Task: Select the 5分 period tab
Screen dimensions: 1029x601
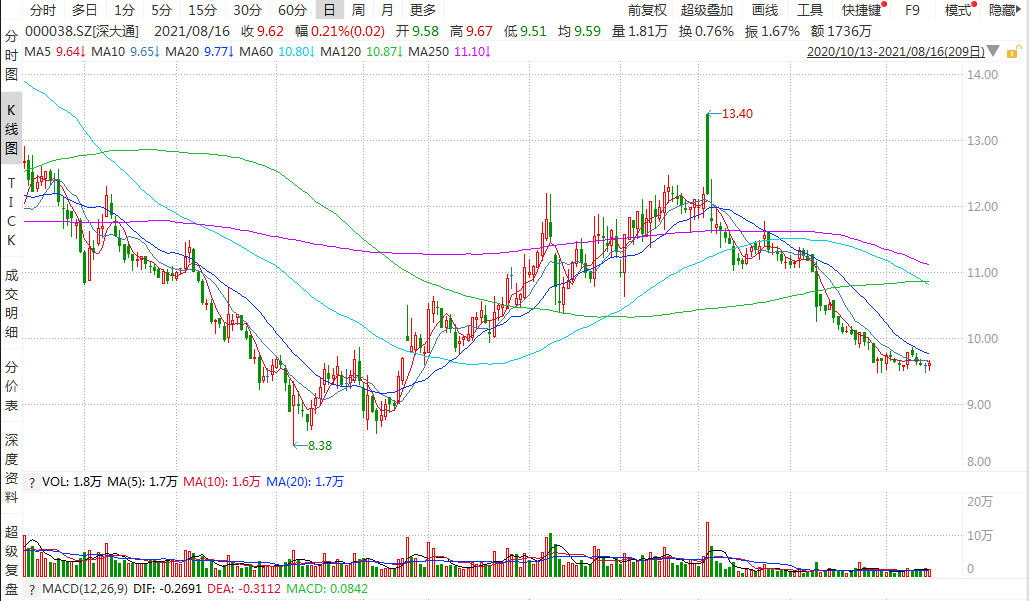Action: pos(161,10)
